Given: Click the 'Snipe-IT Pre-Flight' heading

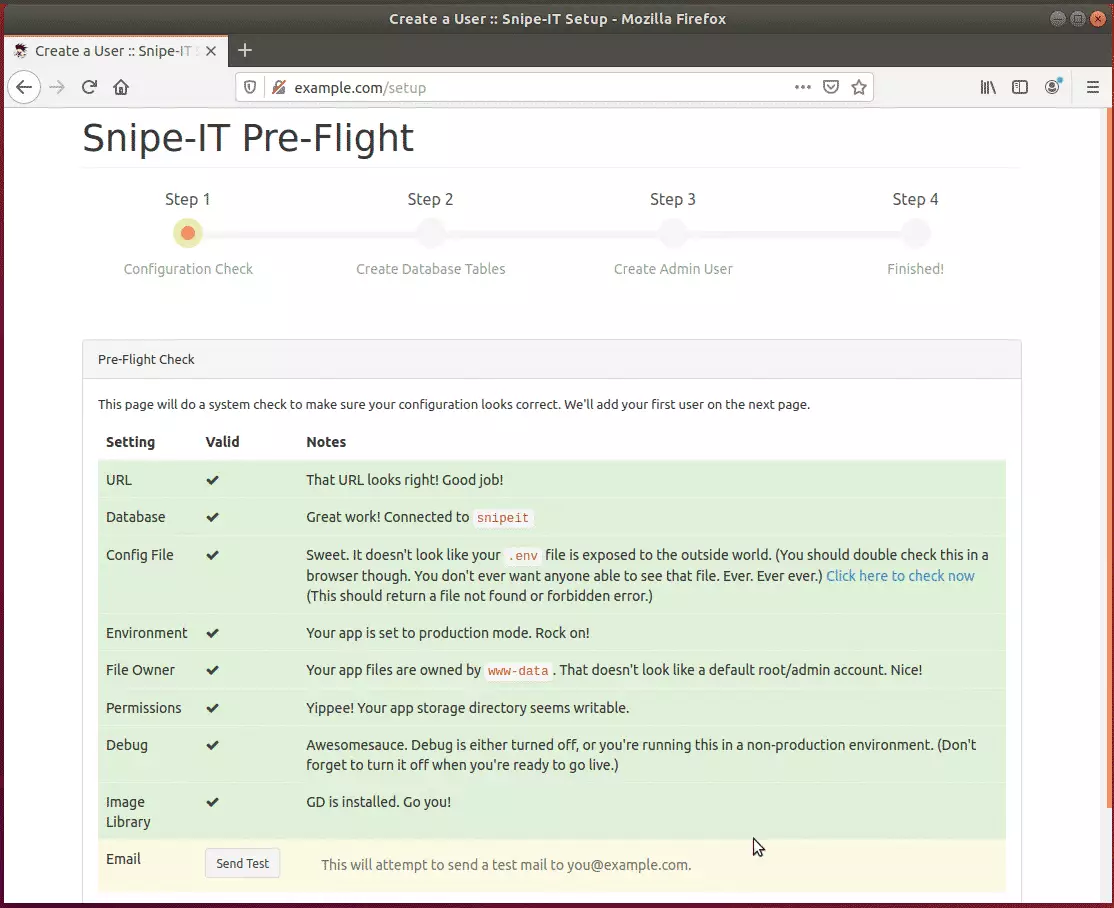Looking at the screenshot, I should [x=248, y=138].
